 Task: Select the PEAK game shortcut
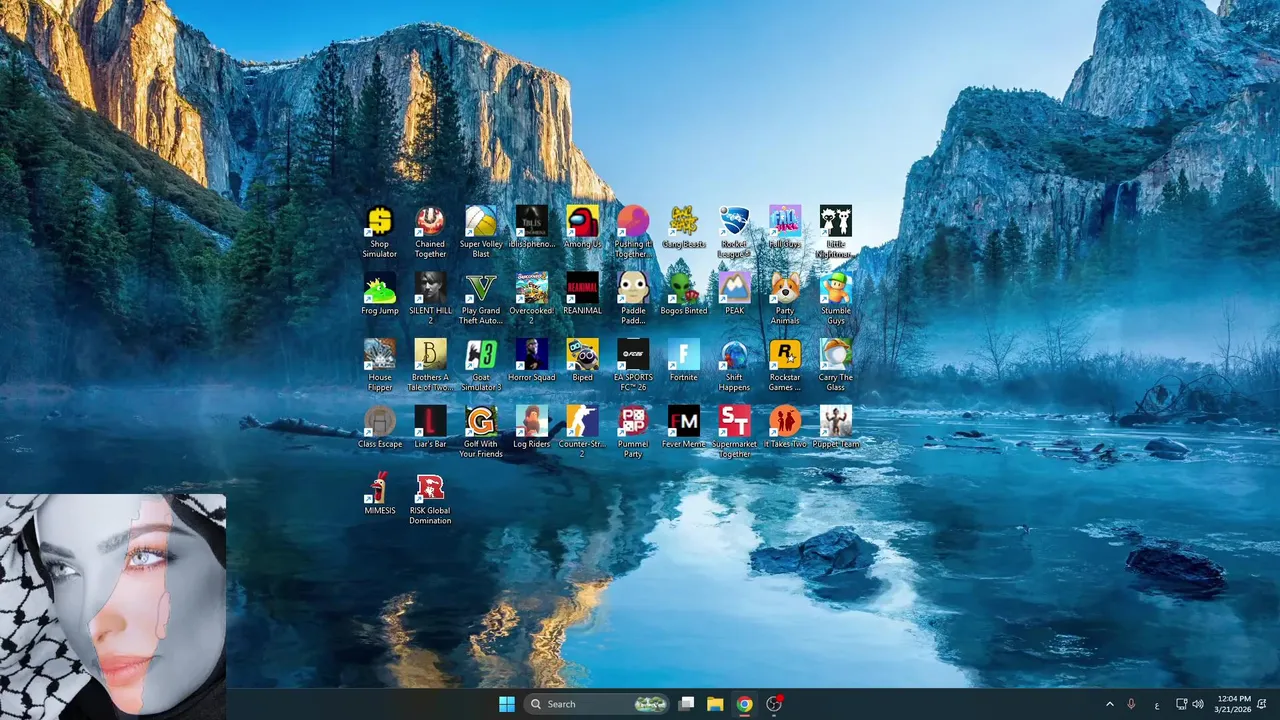click(734, 294)
